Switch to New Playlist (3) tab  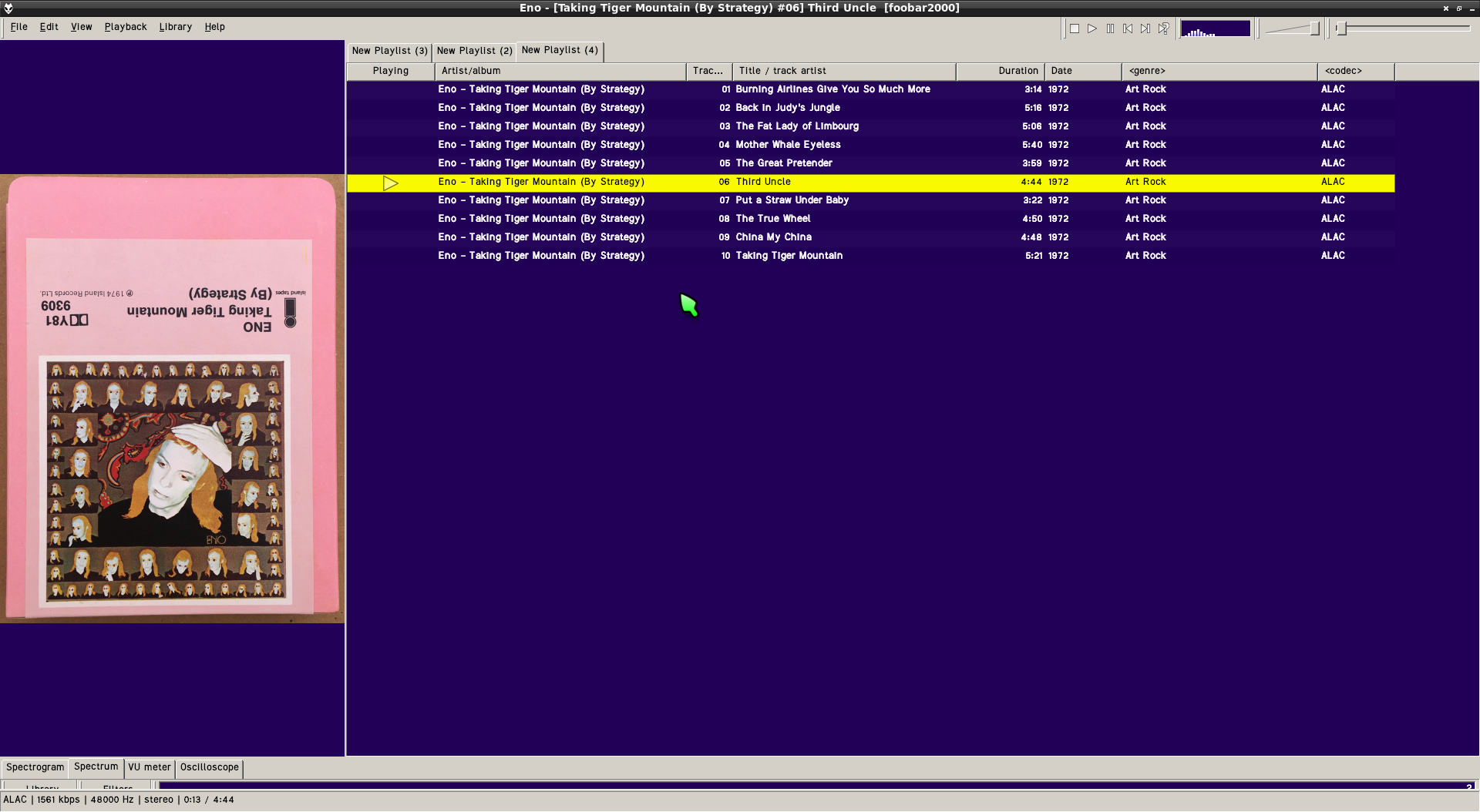coord(389,51)
